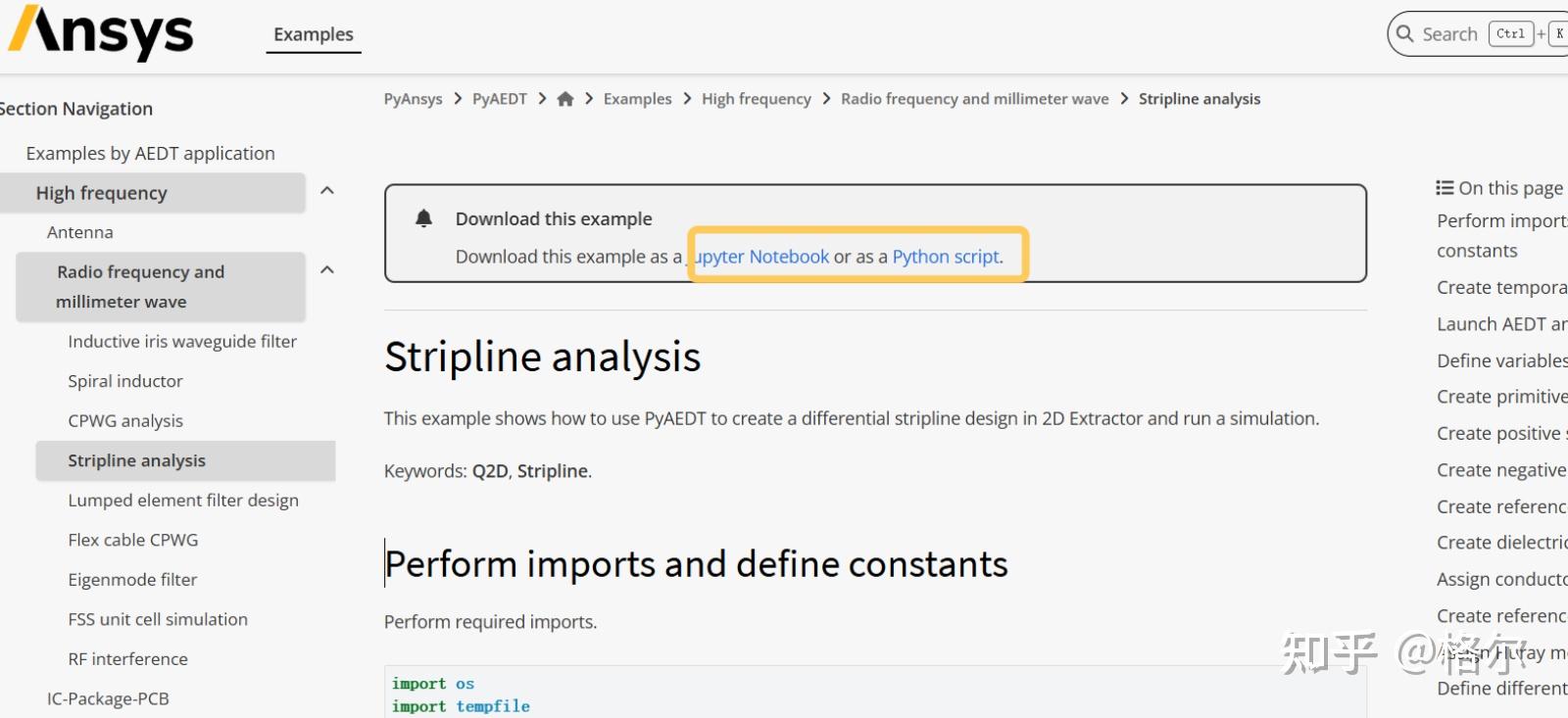Select High frequency breadcrumb link
The height and width of the screenshot is (718, 1568).
pos(757,99)
